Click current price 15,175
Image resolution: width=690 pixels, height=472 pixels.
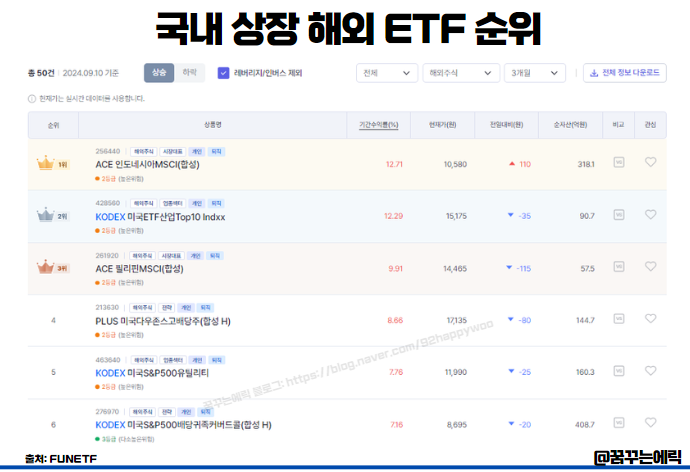pyautogui.click(x=456, y=216)
